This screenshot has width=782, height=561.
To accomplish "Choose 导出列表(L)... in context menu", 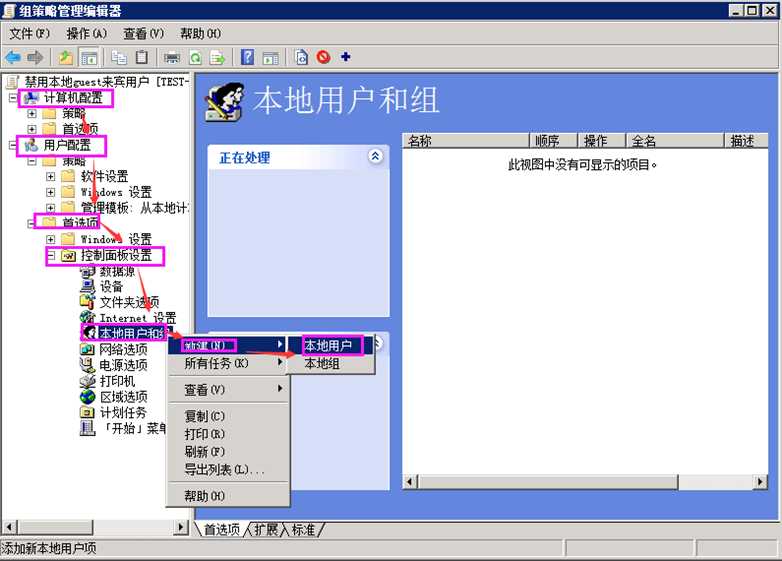I will click(x=228, y=470).
